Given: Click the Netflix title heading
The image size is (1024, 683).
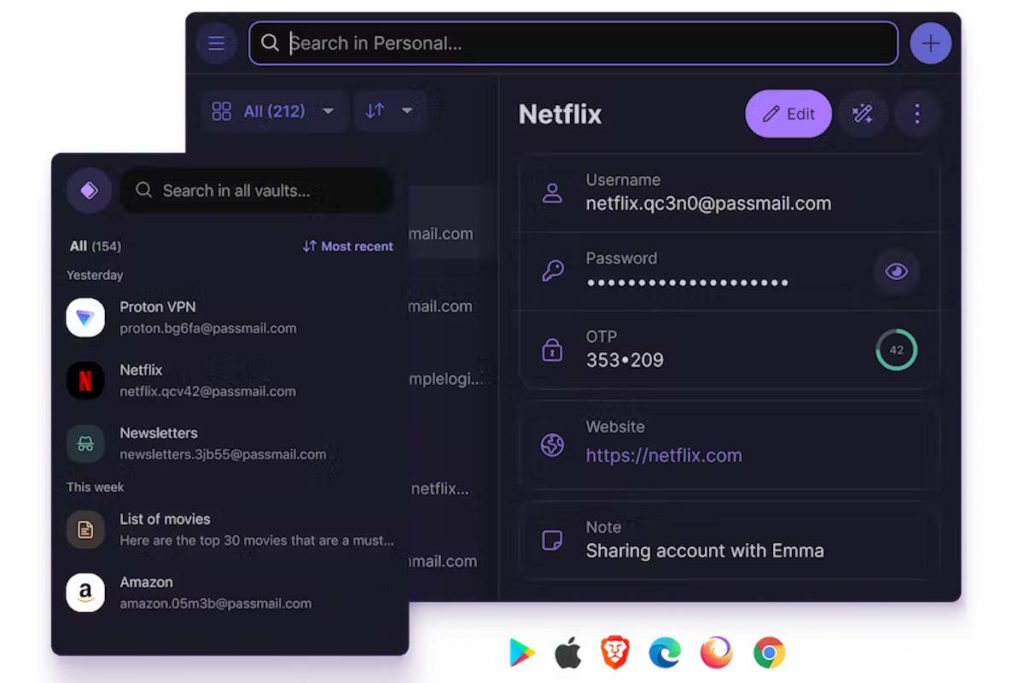Looking at the screenshot, I should point(560,114).
